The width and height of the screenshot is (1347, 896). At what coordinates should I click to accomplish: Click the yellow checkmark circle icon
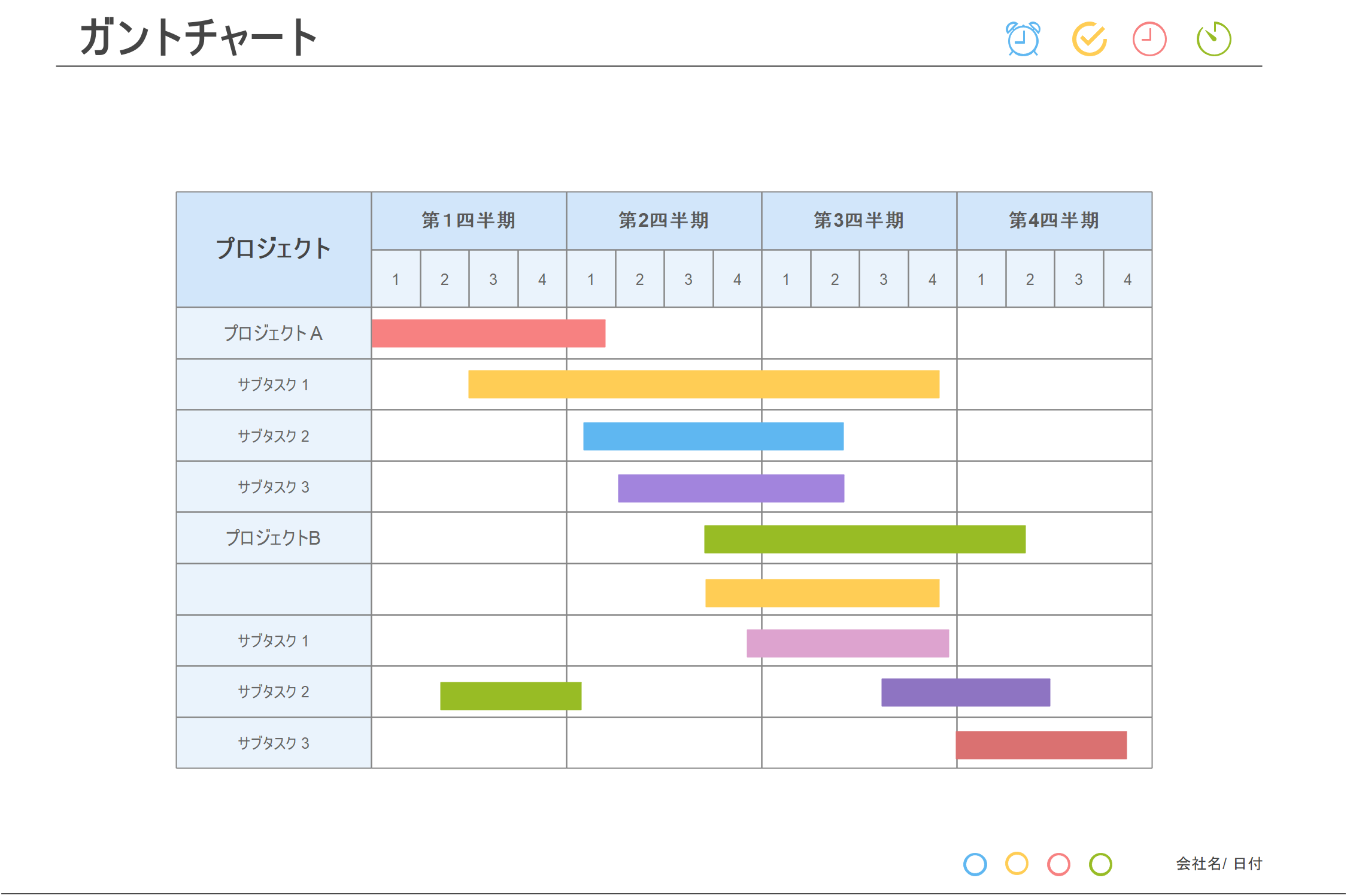click(x=1088, y=40)
